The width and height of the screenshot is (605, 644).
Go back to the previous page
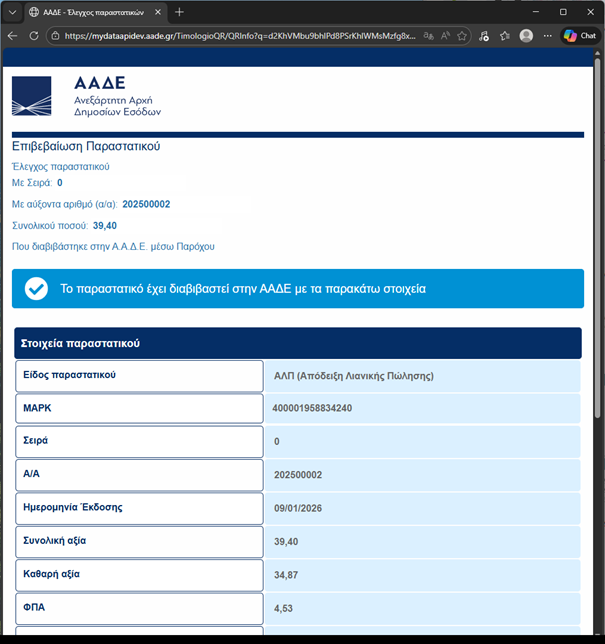coord(12,36)
